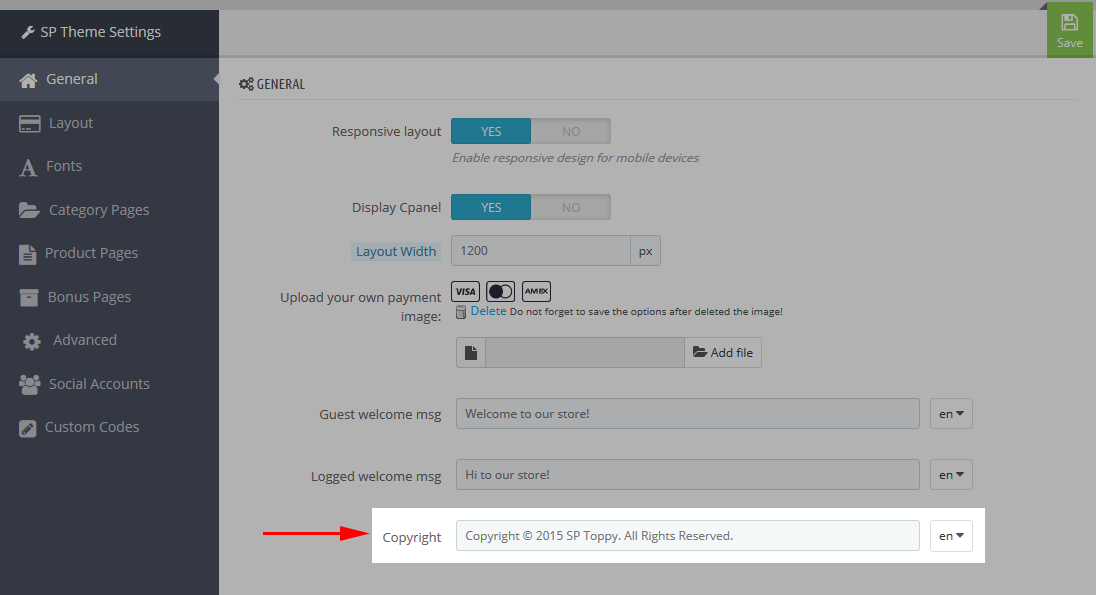Turn off Display Cpanel with NO

click(x=570, y=208)
